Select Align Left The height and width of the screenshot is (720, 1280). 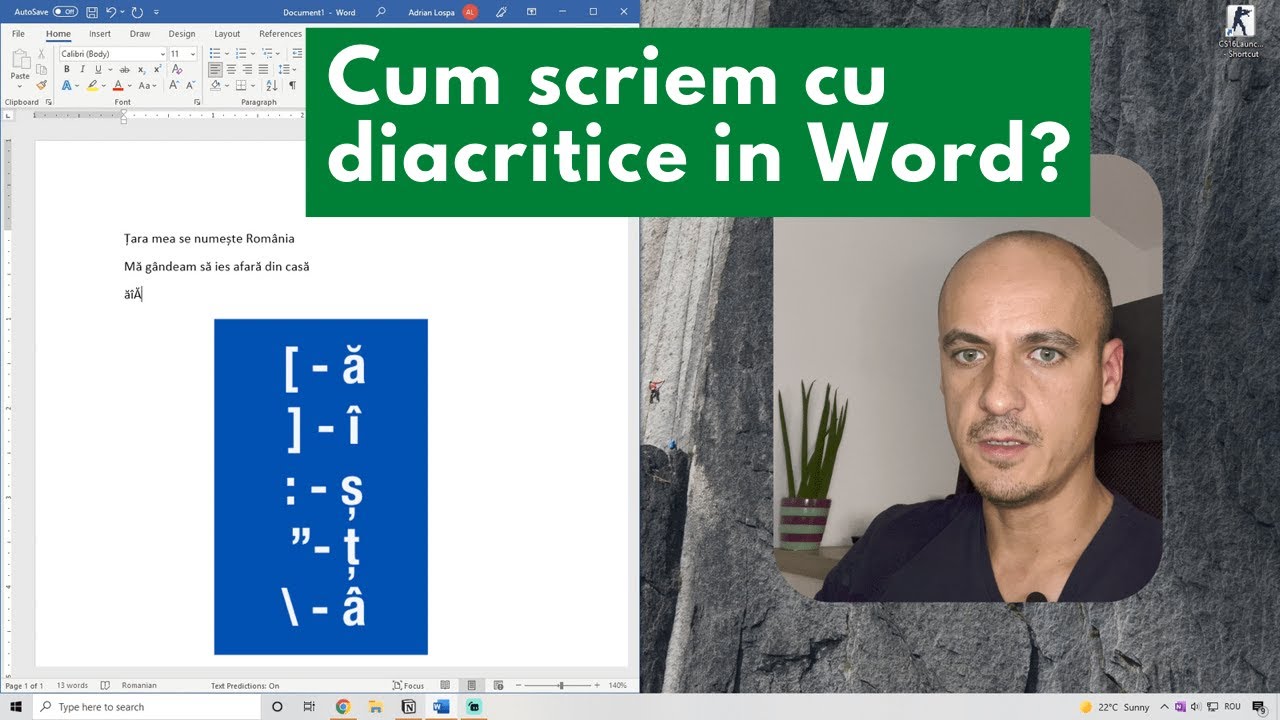click(x=215, y=69)
